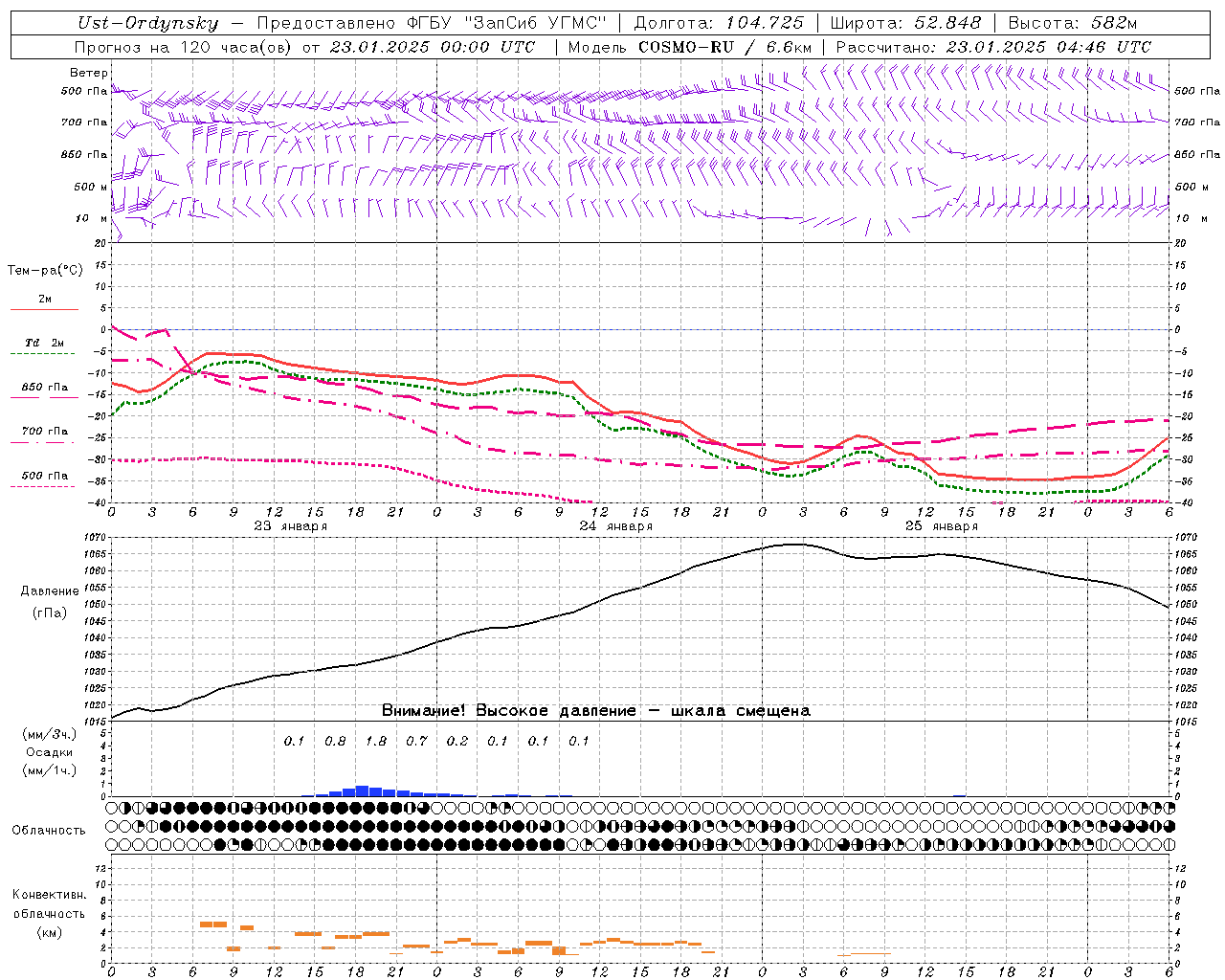Select the COSMO-RU model name

[x=684, y=47]
